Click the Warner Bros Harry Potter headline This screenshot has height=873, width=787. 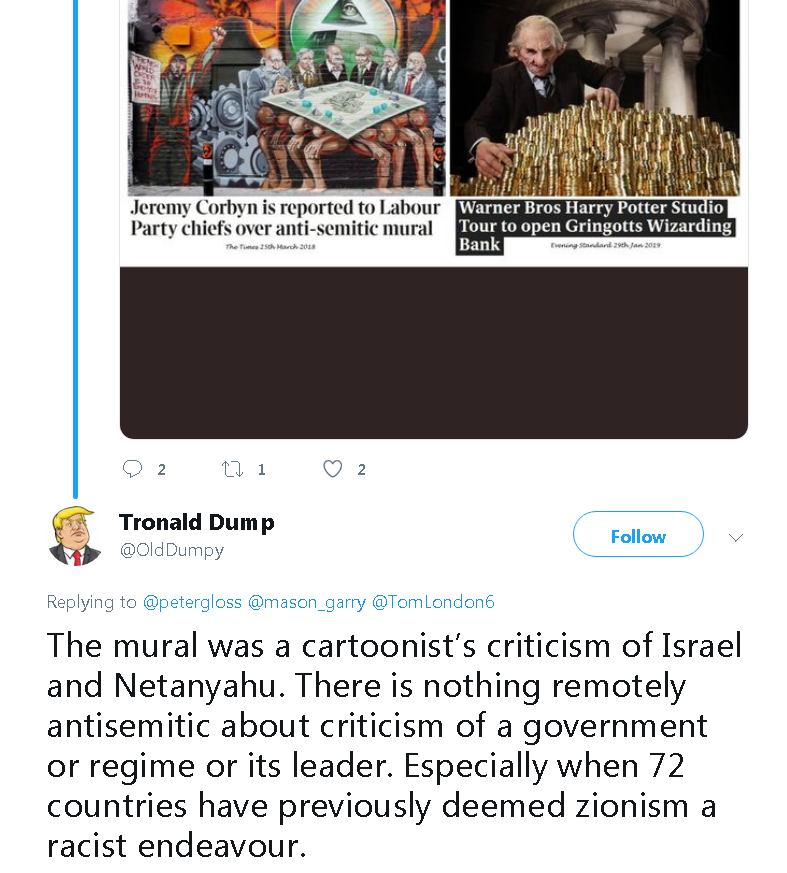594,226
